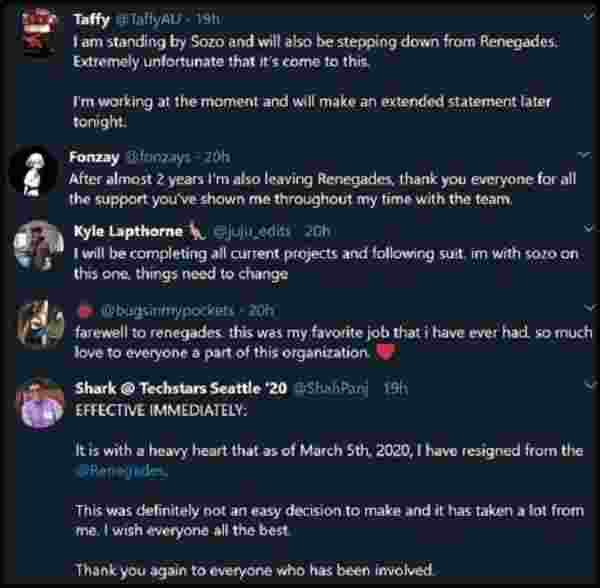Open the bugsinmypockets avatar

tap(40, 324)
